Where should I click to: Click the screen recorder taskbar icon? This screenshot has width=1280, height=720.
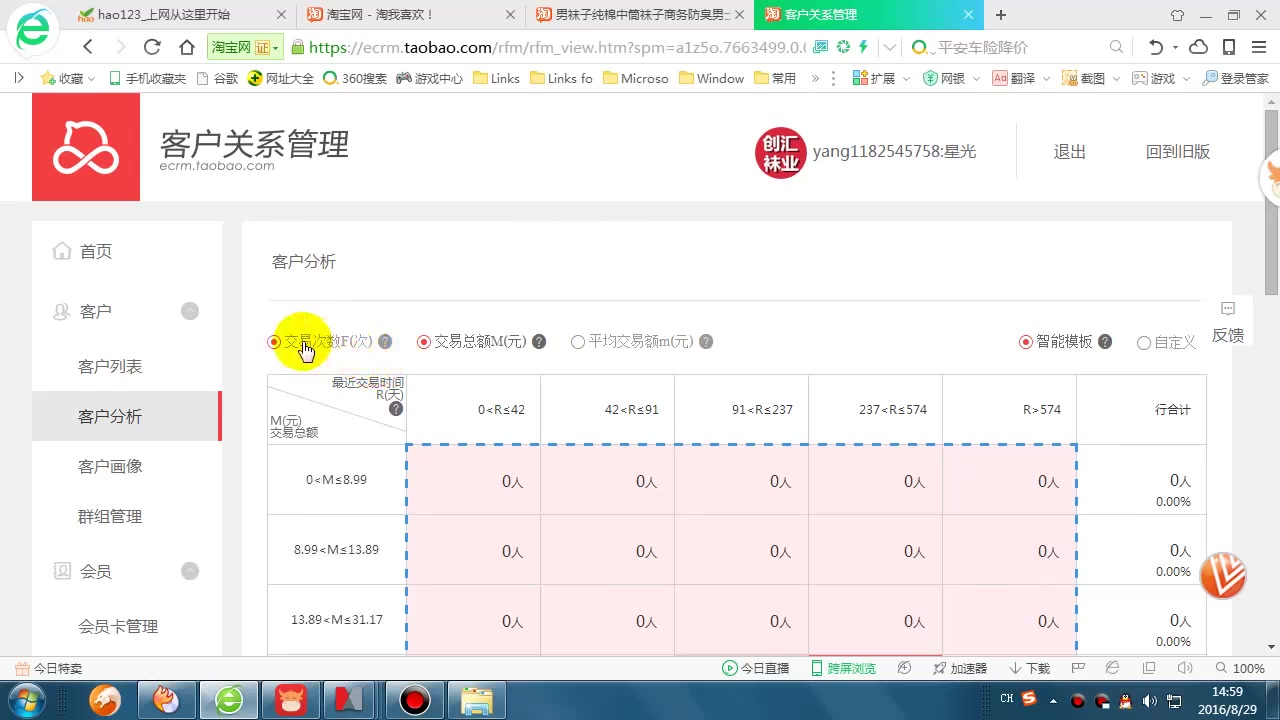click(x=414, y=700)
